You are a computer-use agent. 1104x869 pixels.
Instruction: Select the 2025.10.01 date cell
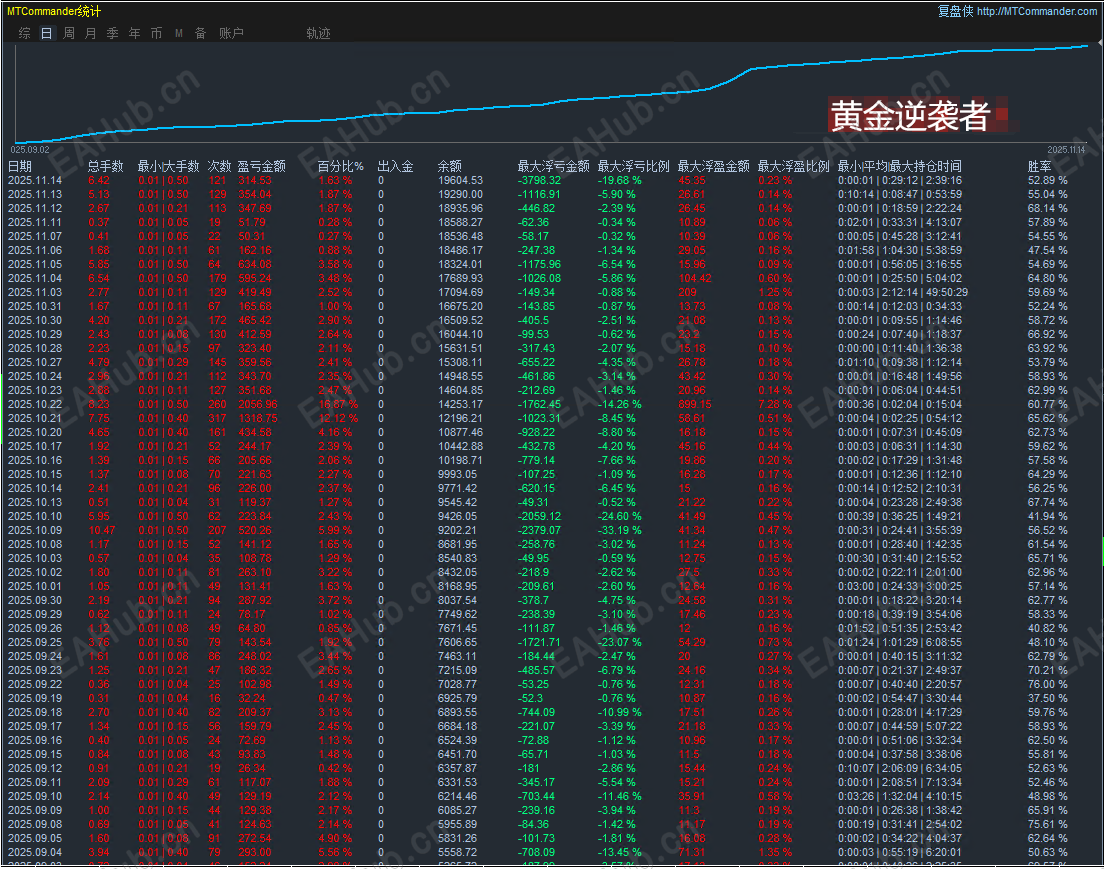coord(35,587)
